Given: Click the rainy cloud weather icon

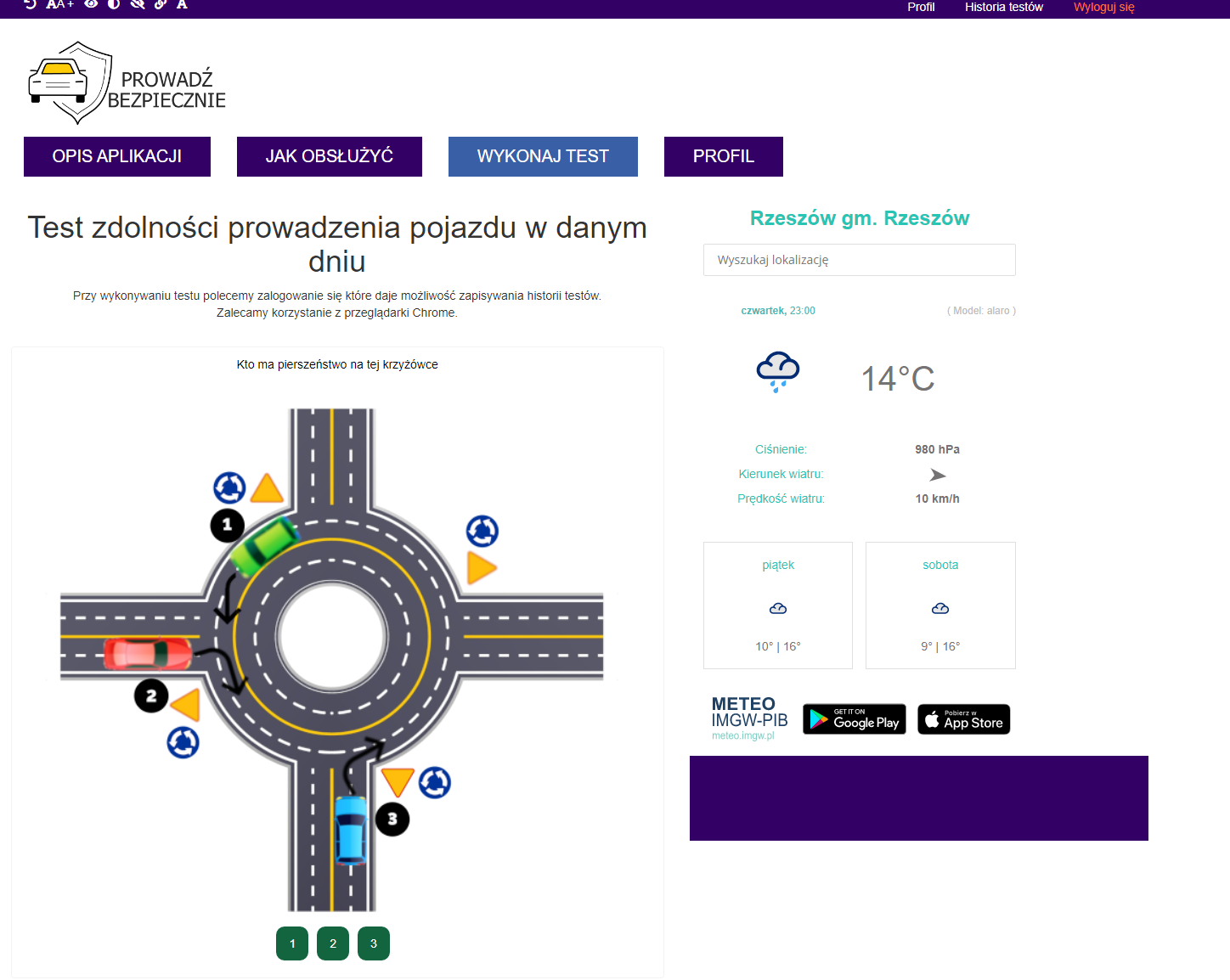Looking at the screenshot, I should click(x=777, y=372).
